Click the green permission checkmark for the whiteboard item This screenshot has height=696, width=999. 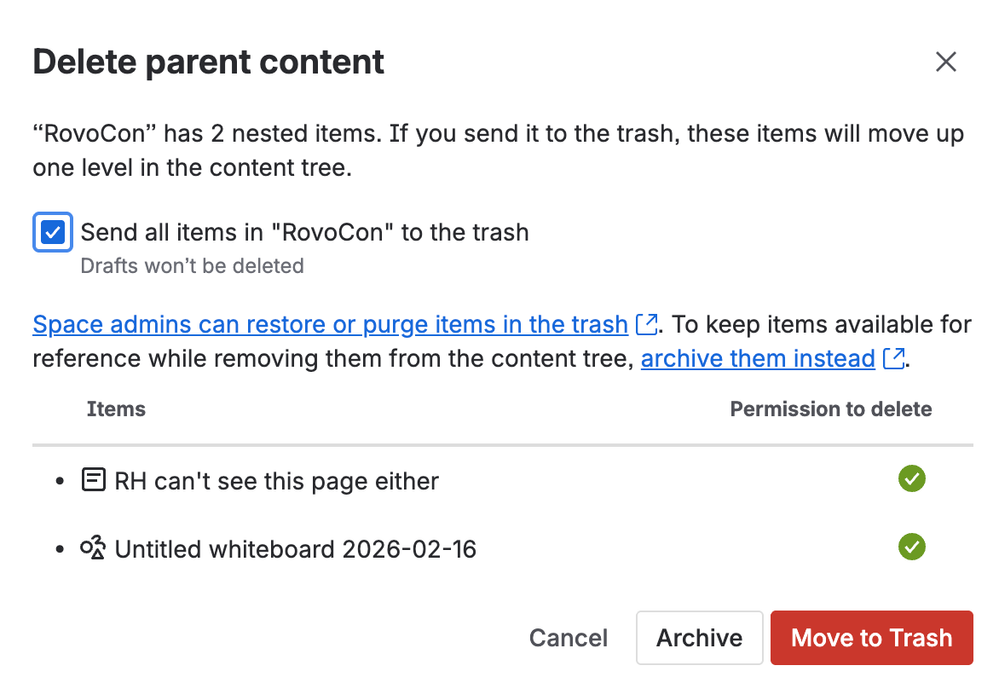pyautogui.click(x=911, y=547)
